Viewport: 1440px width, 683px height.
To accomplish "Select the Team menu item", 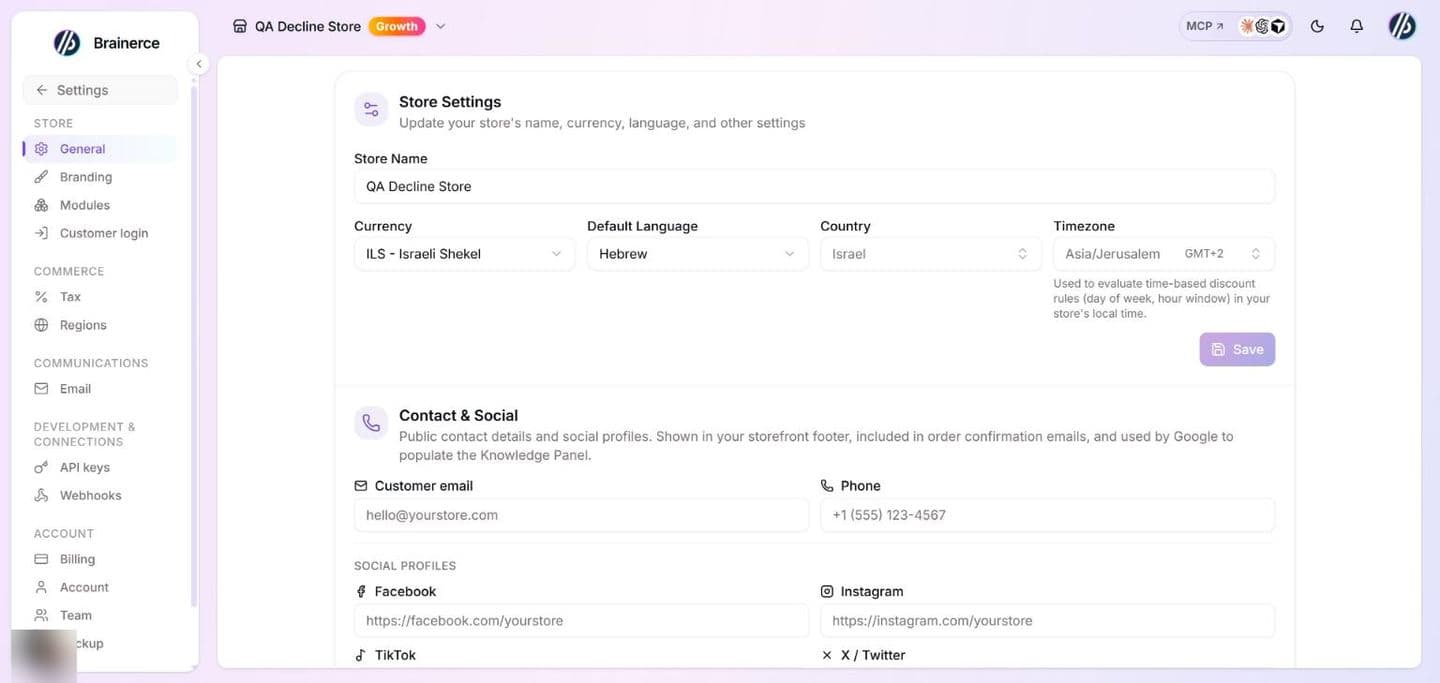I will pyautogui.click(x=100, y=615).
